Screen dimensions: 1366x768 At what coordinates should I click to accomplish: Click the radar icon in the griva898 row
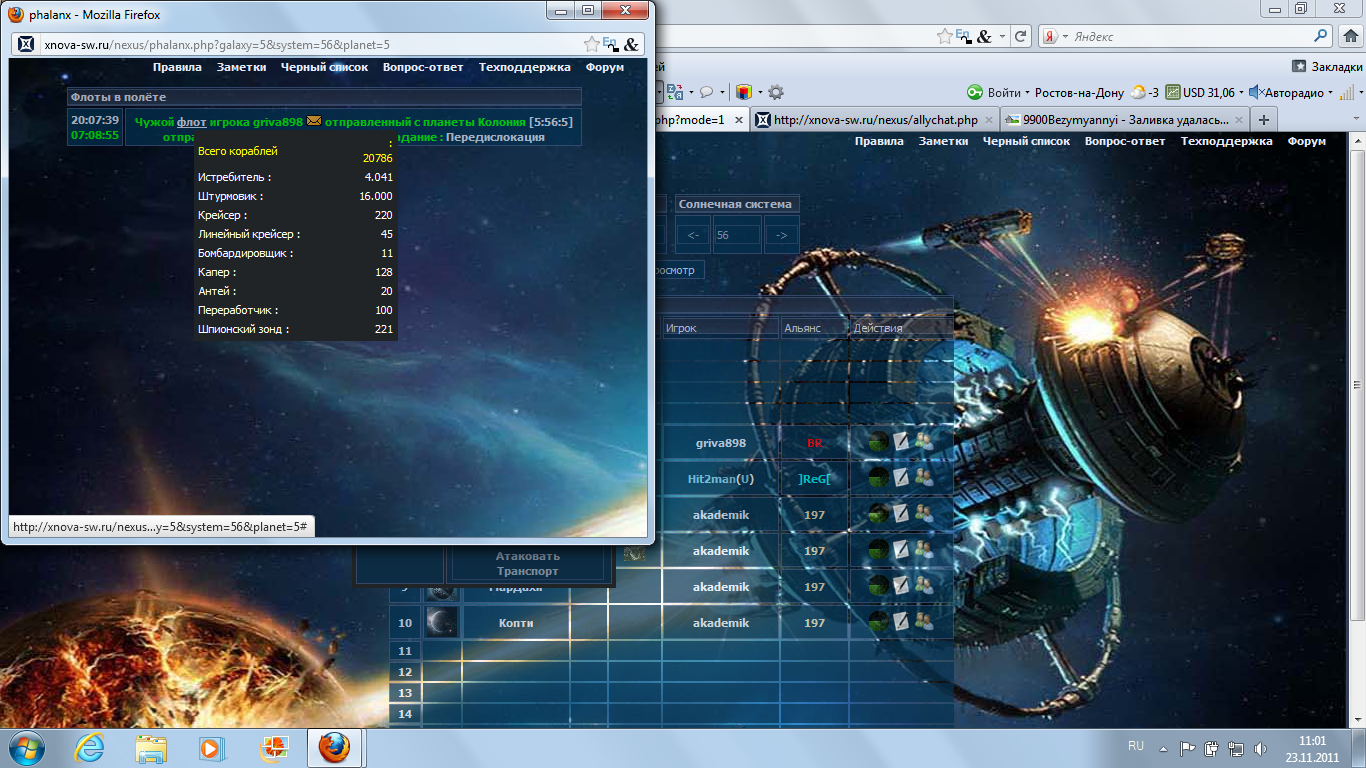point(878,442)
